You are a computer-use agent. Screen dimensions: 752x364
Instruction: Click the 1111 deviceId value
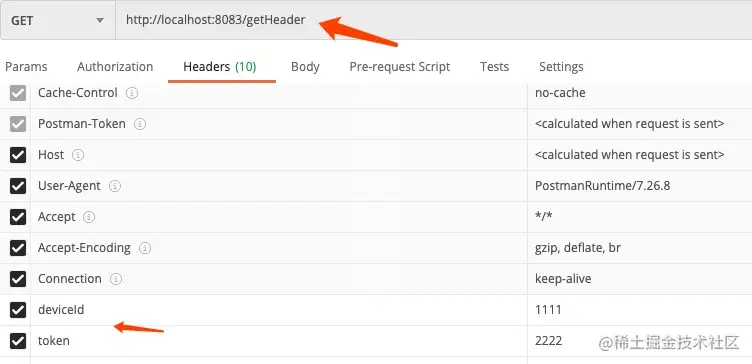coord(548,310)
